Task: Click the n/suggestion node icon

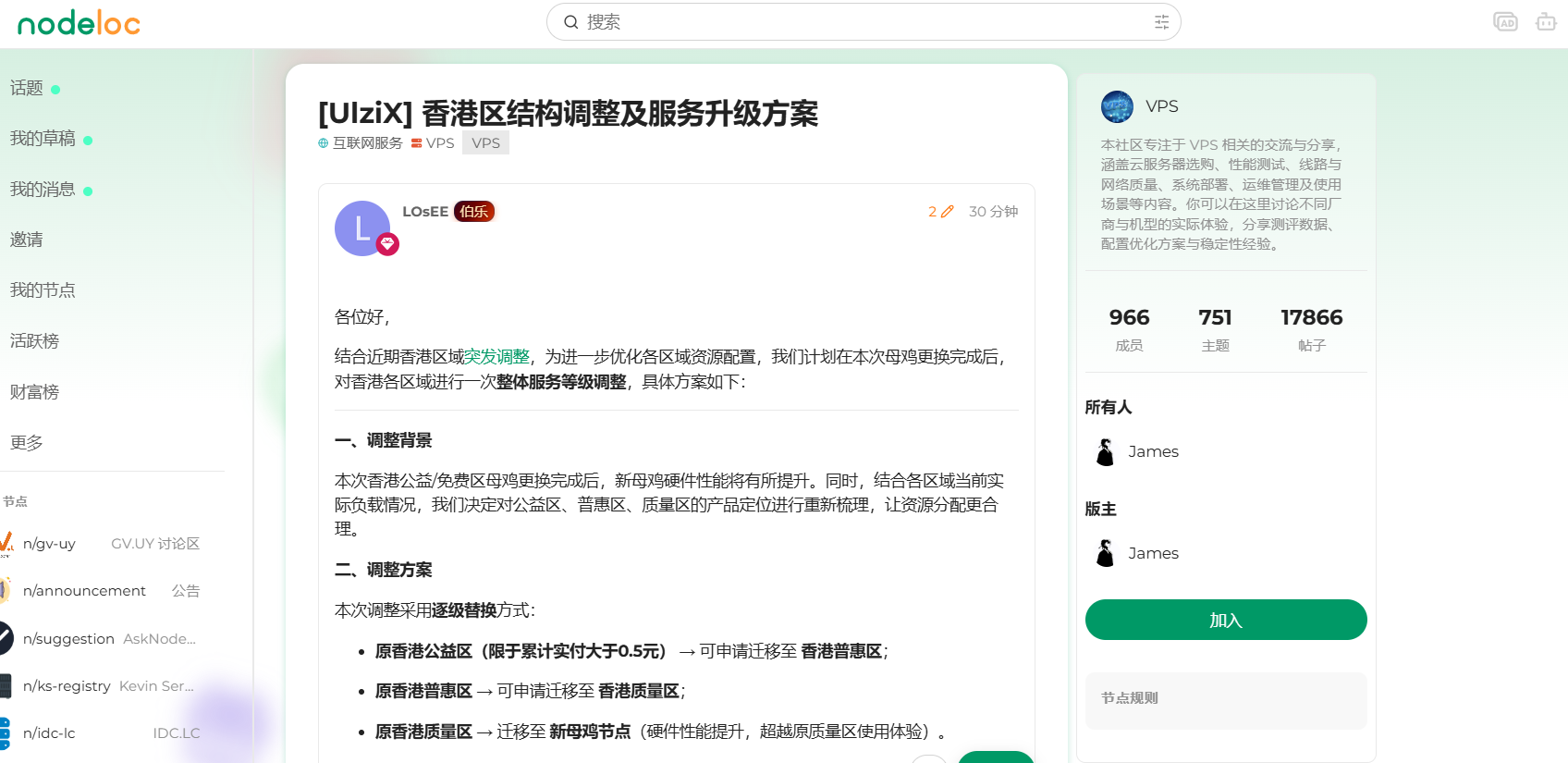Action: [6, 638]
